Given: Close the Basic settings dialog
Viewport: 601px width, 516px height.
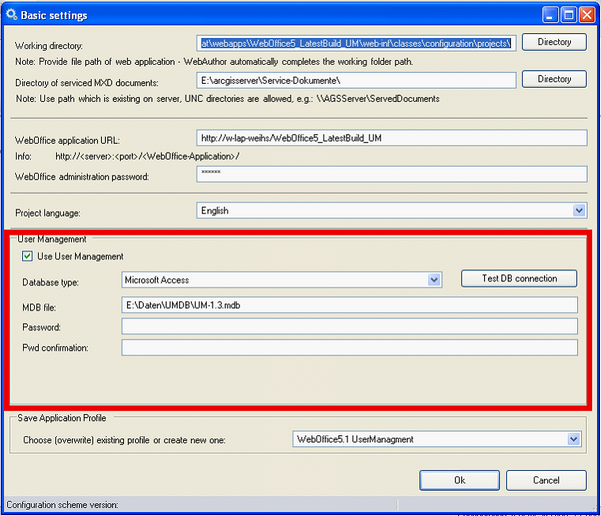Looking at the screenshot, I should (x=587, y=15).
